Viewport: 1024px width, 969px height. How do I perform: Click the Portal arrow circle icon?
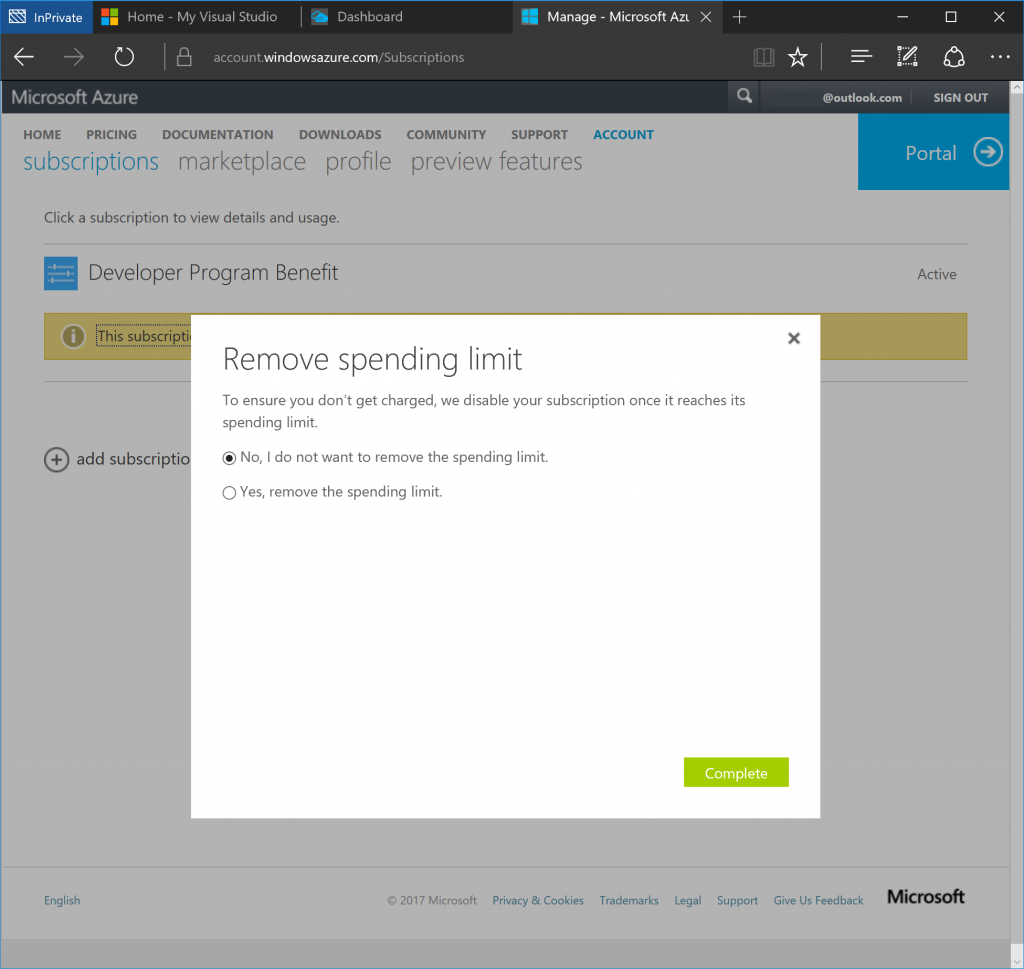pos(988,152)
